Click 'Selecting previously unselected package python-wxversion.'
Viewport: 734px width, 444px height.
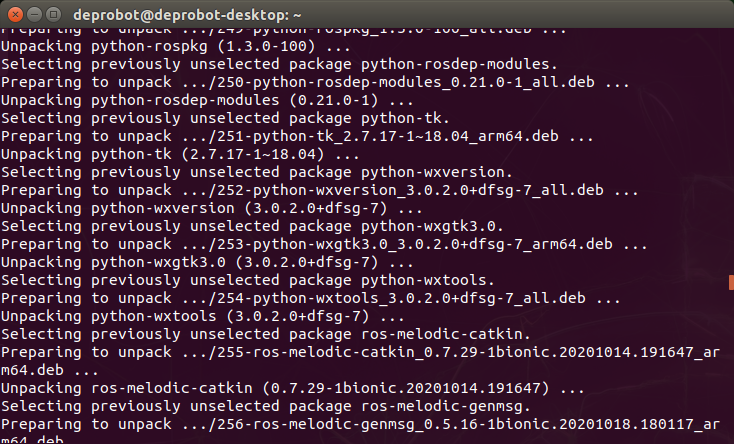(x=257, y=172)
